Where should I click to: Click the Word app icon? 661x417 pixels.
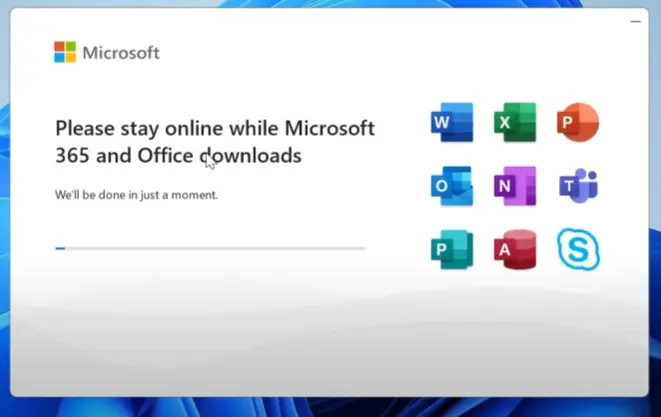coord(452,122)
